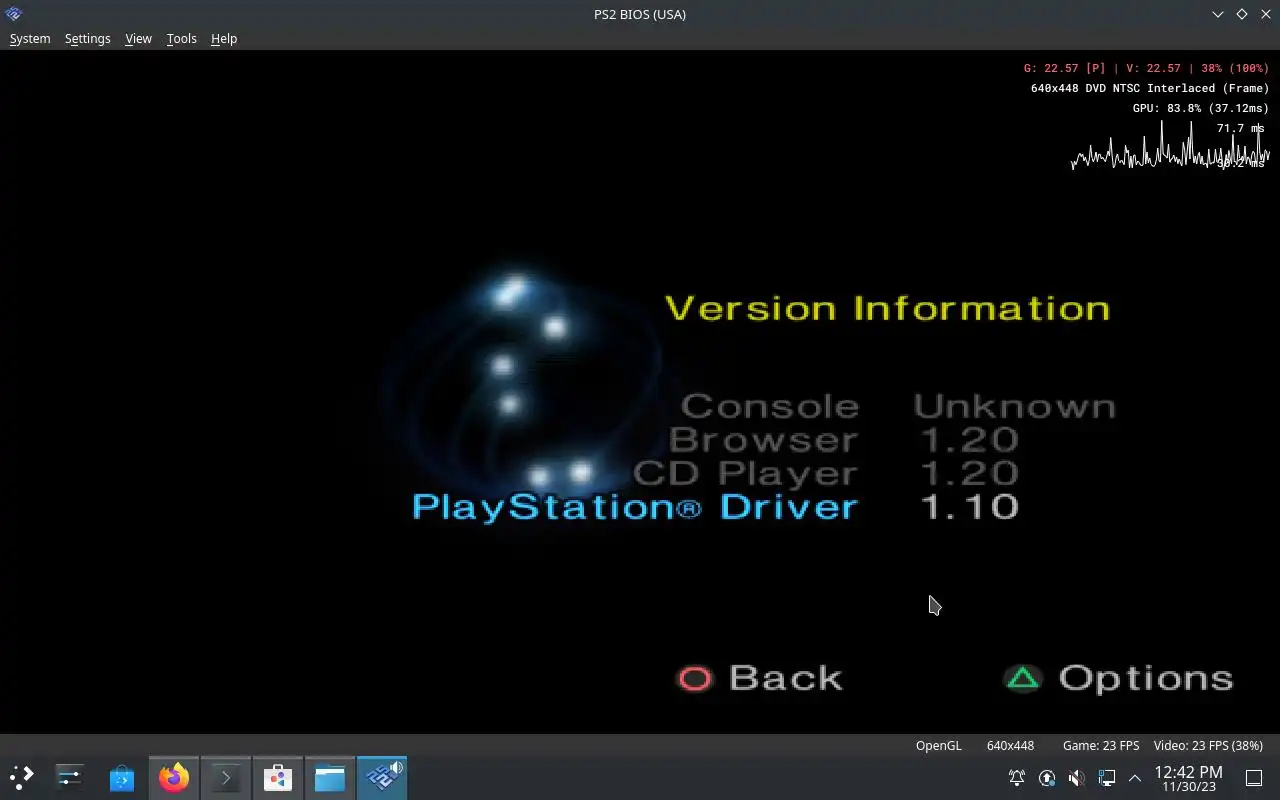Open the Discover store taskbar icon

[122, 777]
